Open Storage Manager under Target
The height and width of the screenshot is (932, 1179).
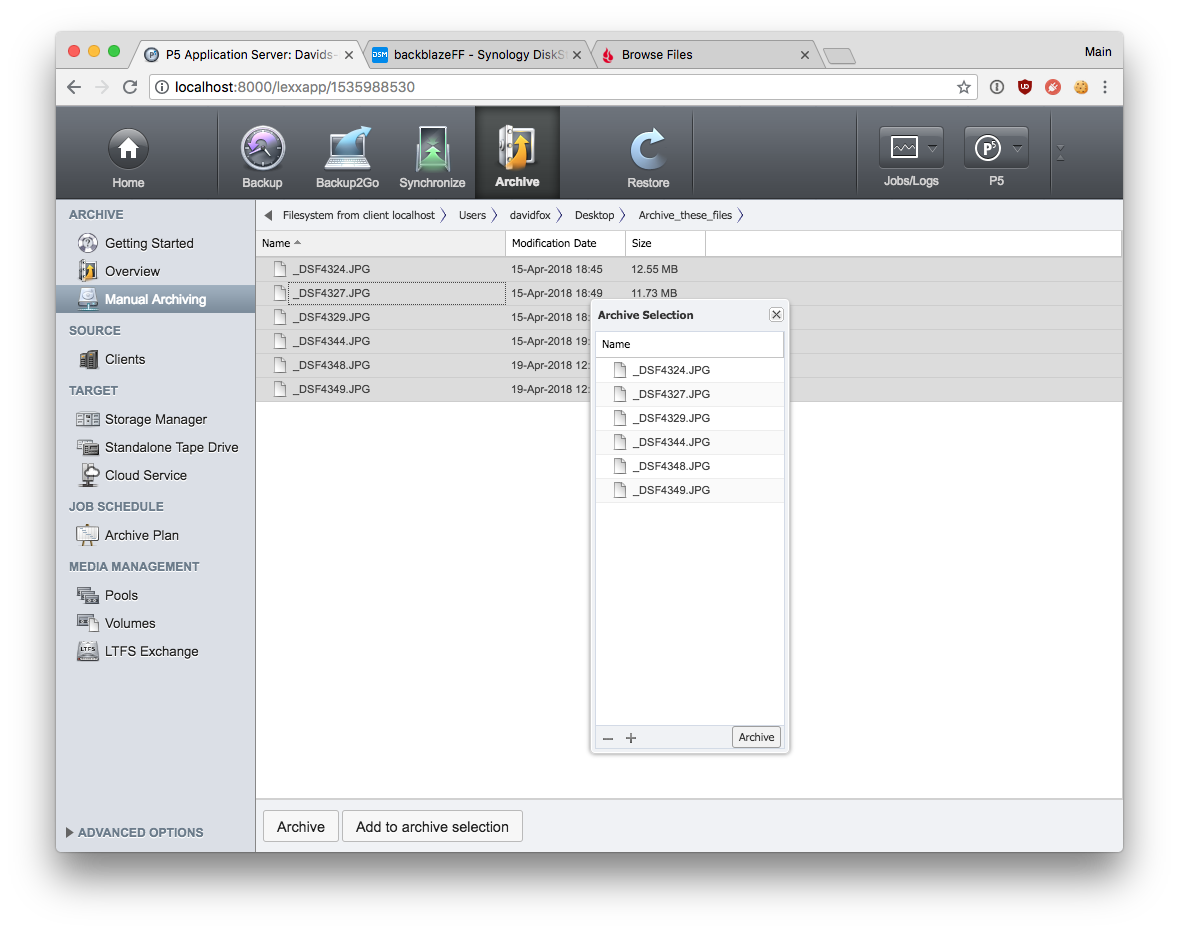[x=141, y=419]
